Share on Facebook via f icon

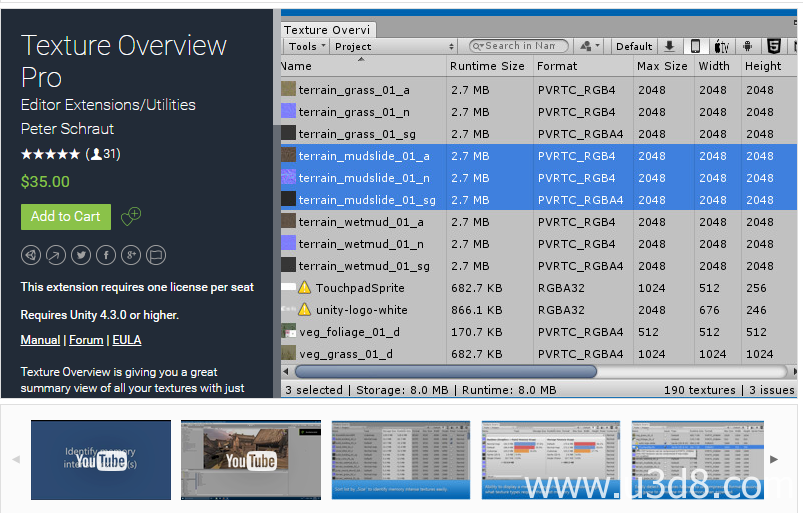[106, 255]
